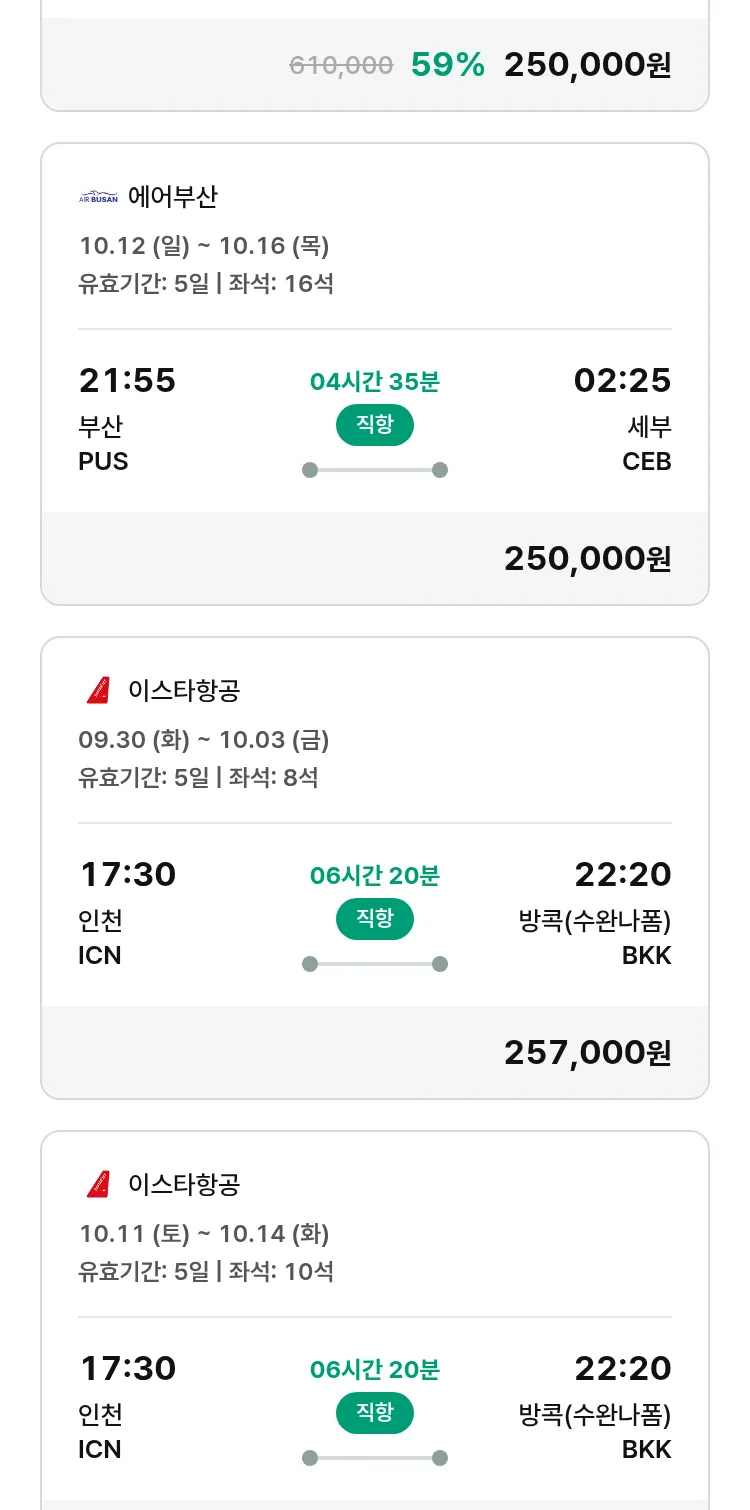
Task: Click the 04시간 35분 flight duration
Action: (374, 382)
